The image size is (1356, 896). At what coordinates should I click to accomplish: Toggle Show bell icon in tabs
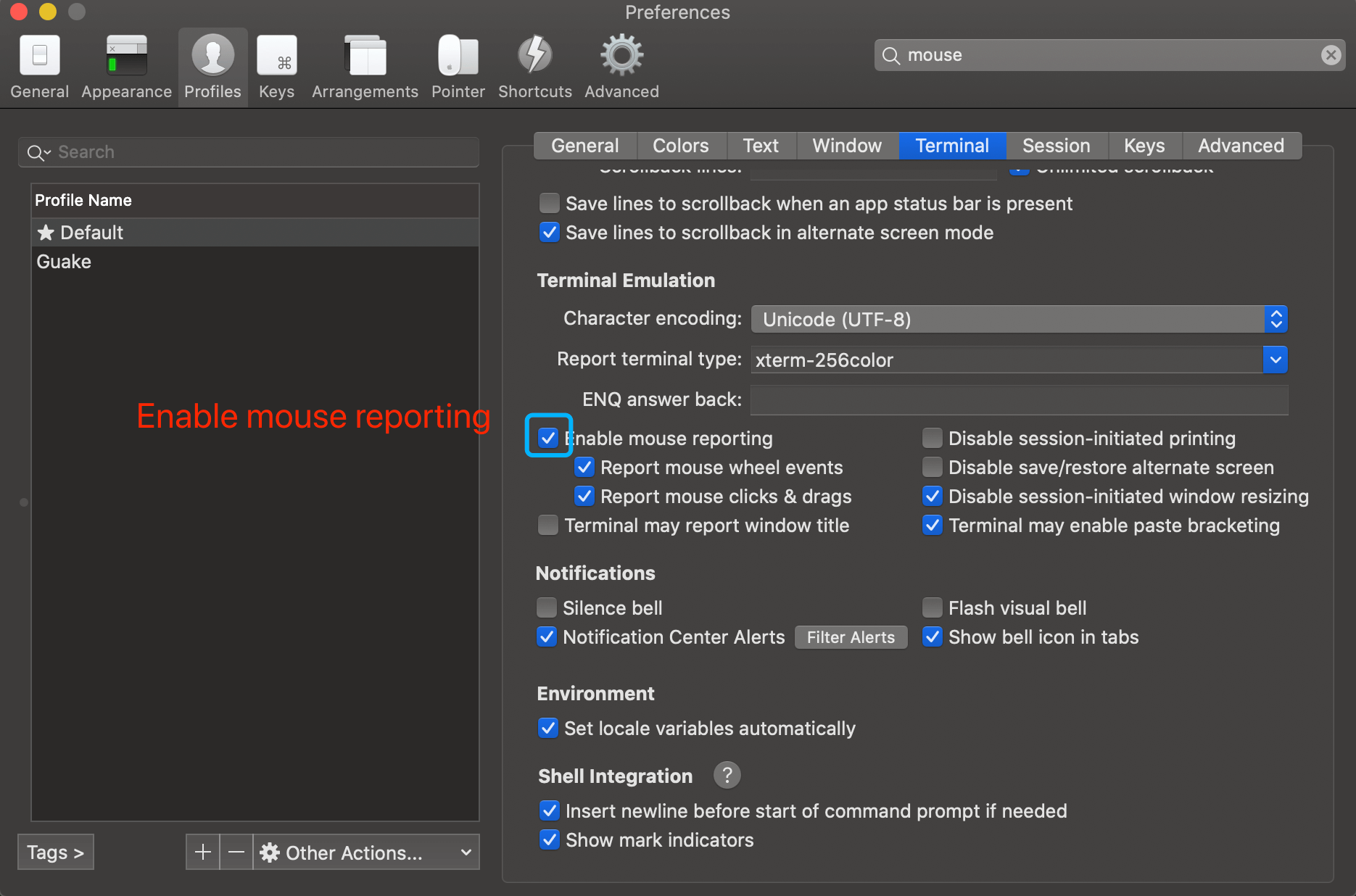click(933, 636)
